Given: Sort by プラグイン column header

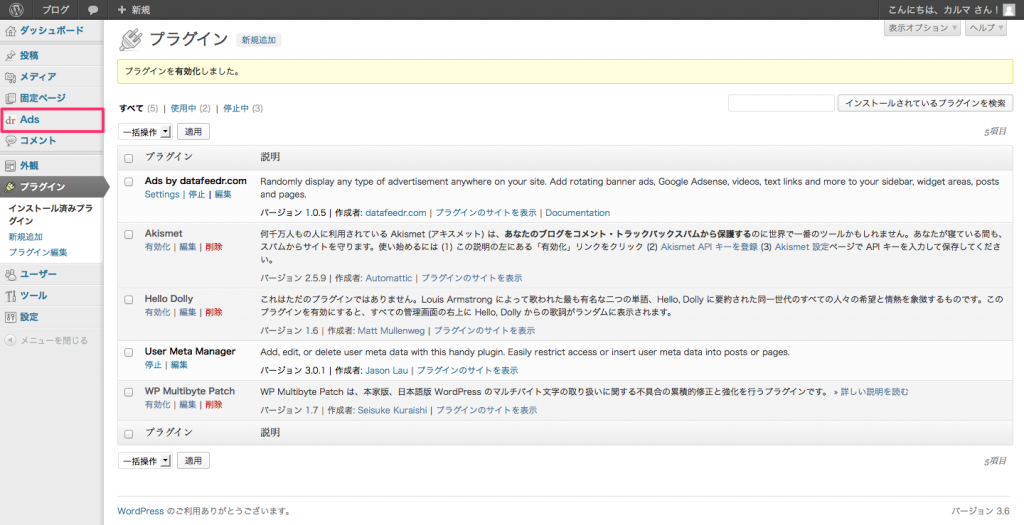Looking at the screenshot, I should point(168,157).
